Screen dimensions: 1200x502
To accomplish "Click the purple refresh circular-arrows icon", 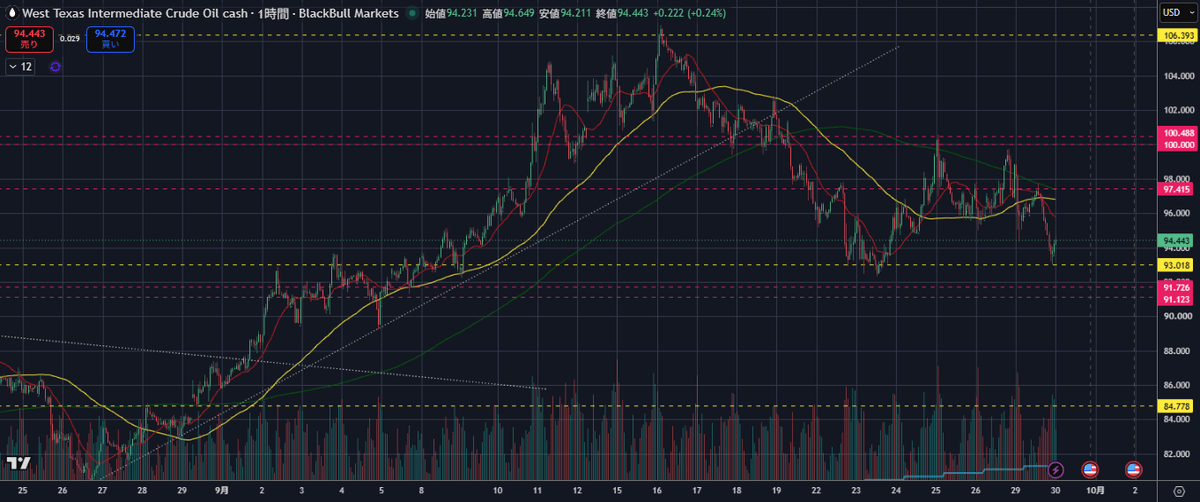I will click(54, 66).
